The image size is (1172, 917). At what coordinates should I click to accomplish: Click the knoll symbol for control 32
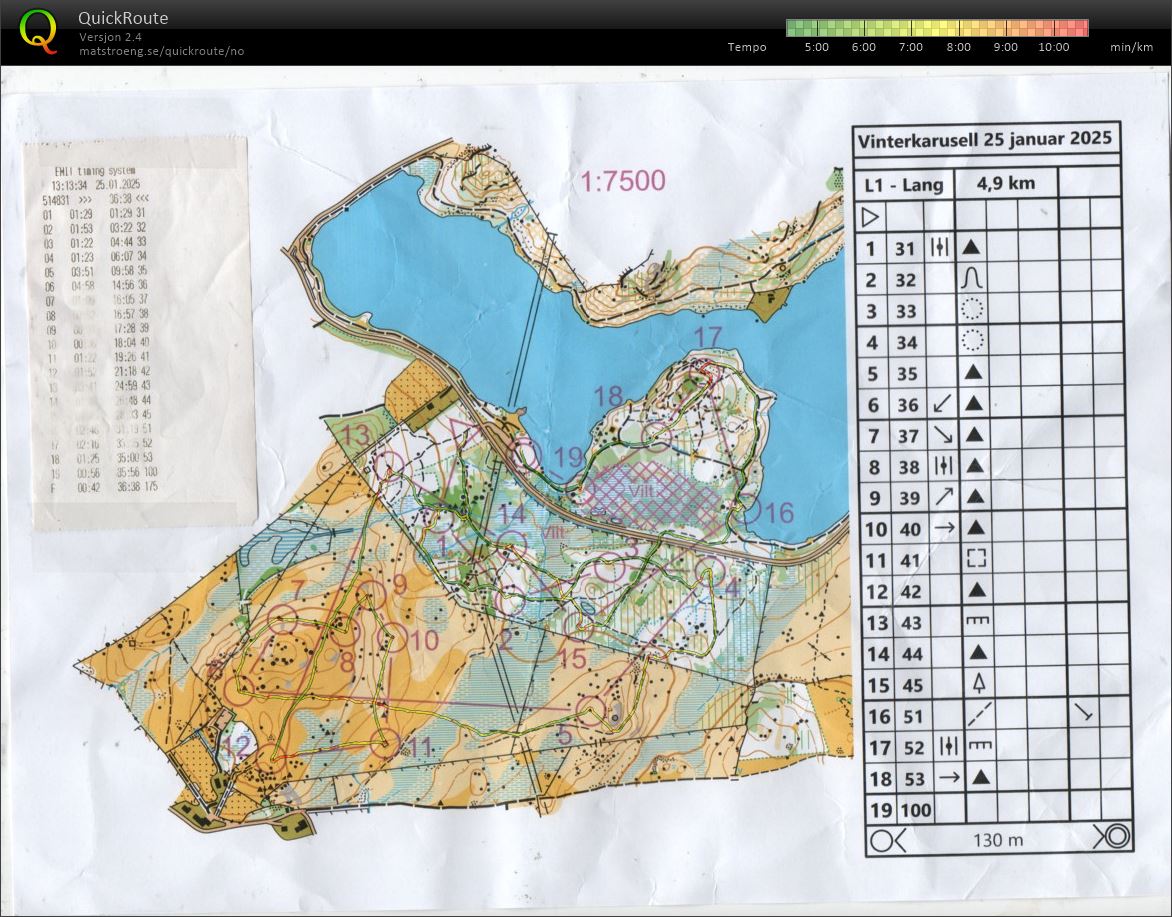tap(971, 279)
